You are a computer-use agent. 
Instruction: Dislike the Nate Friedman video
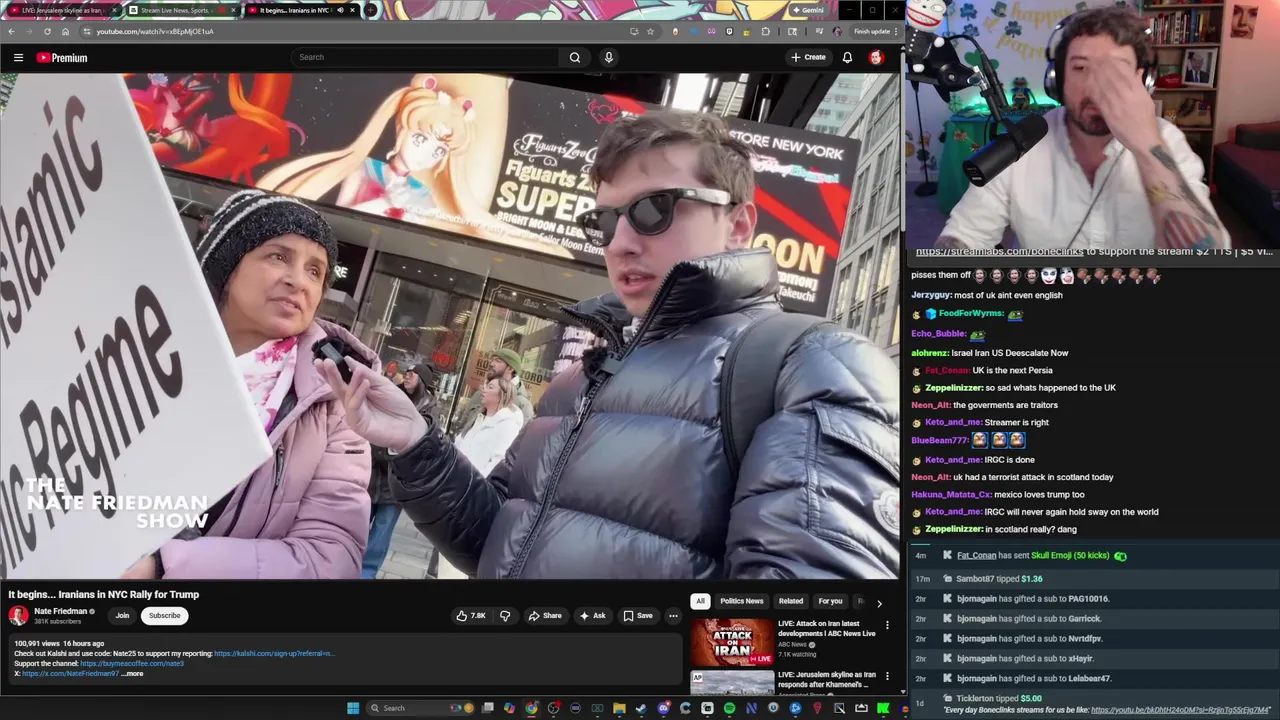coord(505,616)
